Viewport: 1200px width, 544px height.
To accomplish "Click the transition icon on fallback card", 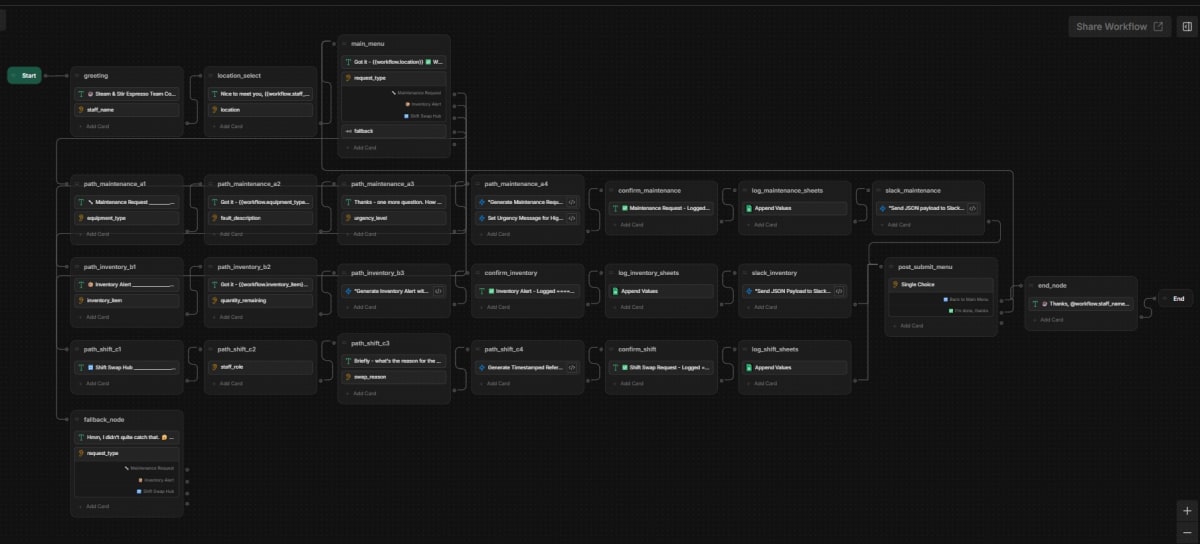I will coord(348,130).
